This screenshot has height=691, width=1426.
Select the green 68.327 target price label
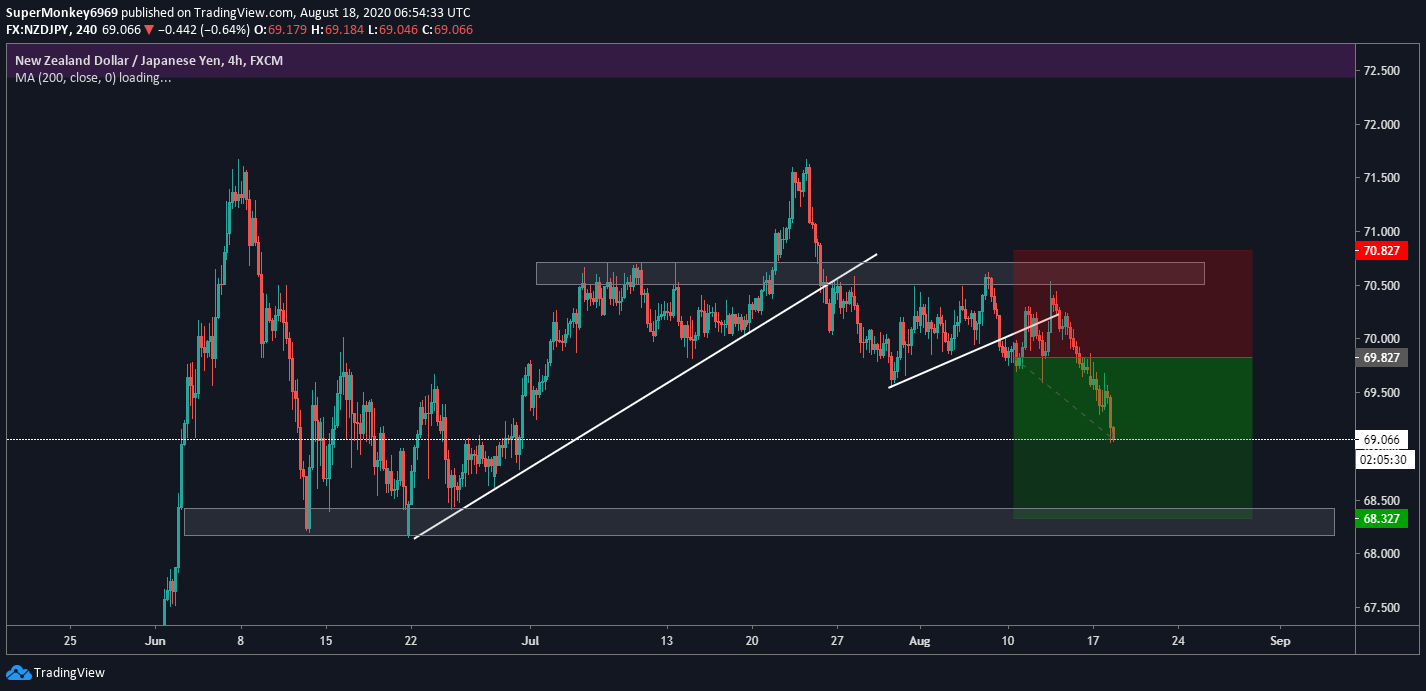coord(1380,518)
